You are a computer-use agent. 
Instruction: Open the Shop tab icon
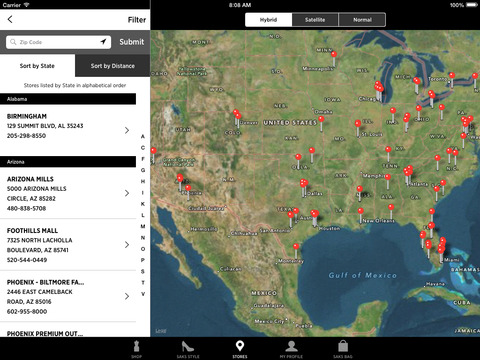(136, 347)
